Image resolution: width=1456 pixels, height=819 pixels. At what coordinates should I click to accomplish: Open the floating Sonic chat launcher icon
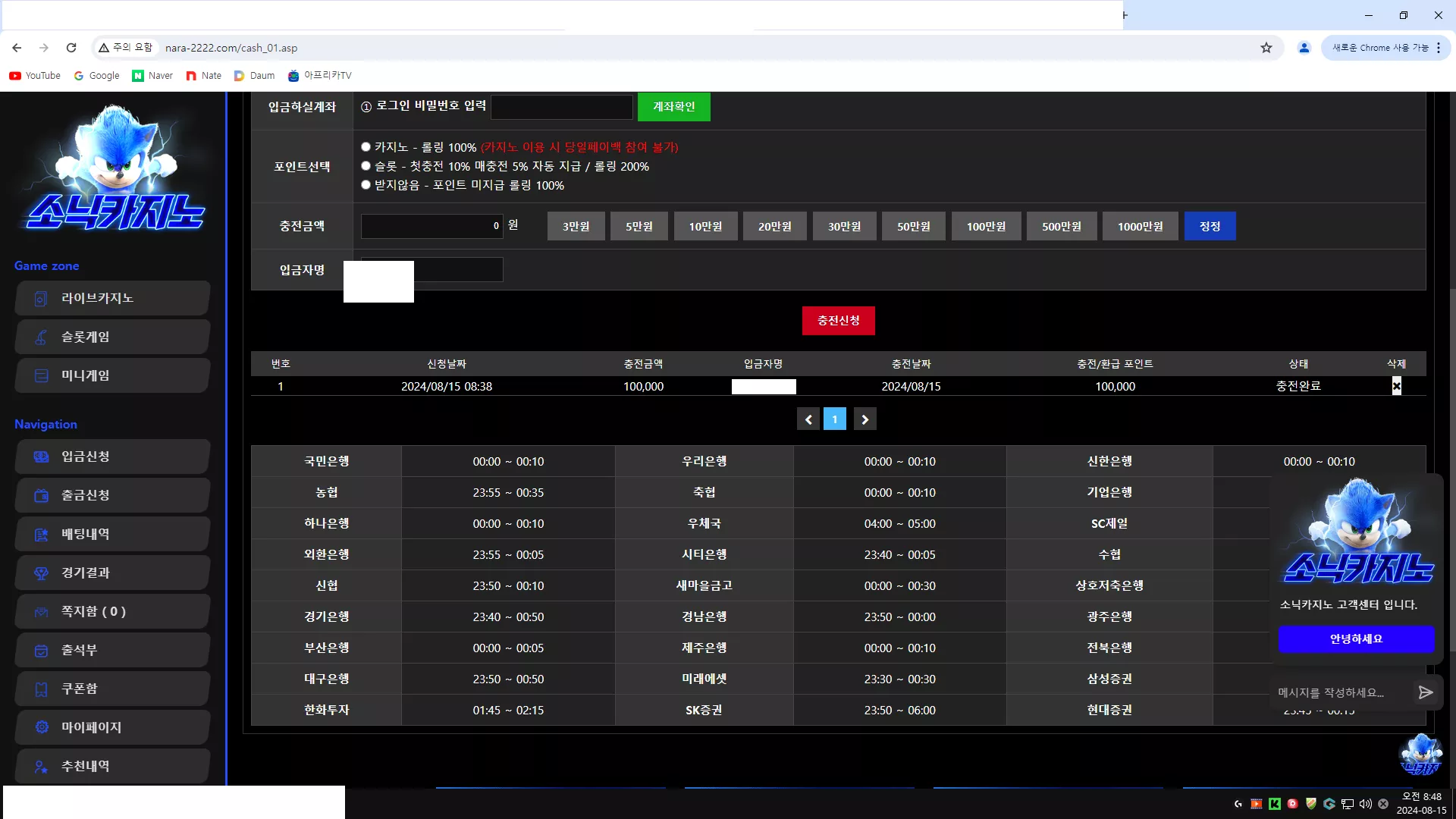(x=1420, y=754)
